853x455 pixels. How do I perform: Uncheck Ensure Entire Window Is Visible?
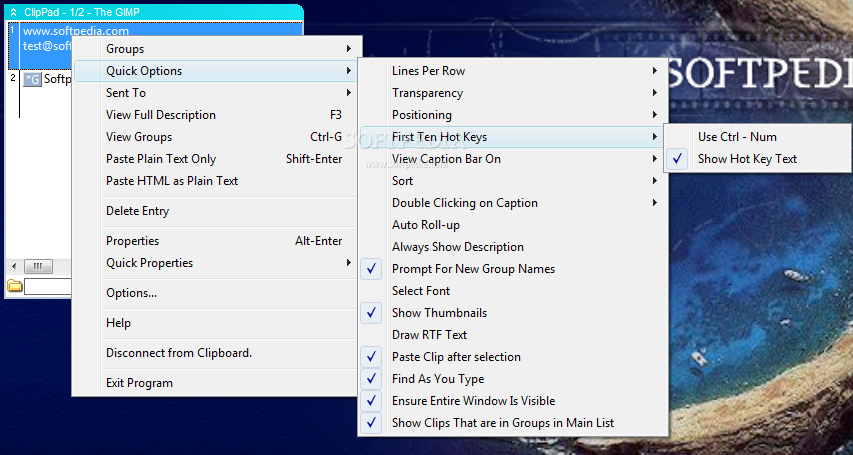pos(512,401)
